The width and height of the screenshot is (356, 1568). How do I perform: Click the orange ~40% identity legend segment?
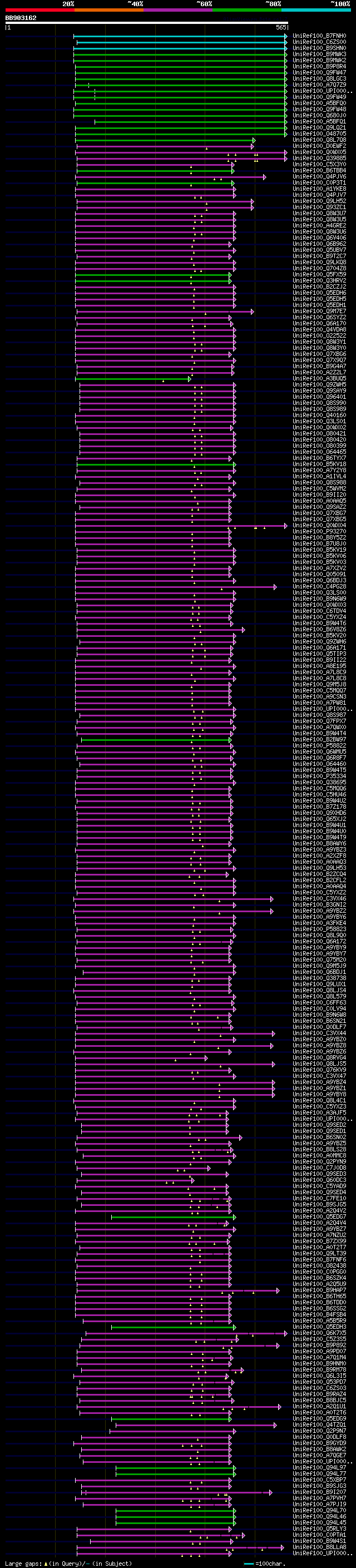pyautogui.click(x=109, y=10)
